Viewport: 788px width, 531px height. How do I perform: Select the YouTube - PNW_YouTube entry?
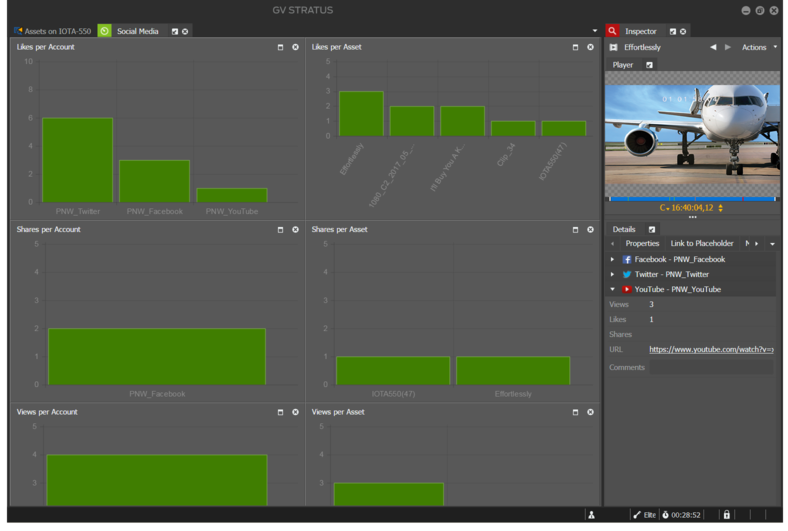[x=677, y=289]
